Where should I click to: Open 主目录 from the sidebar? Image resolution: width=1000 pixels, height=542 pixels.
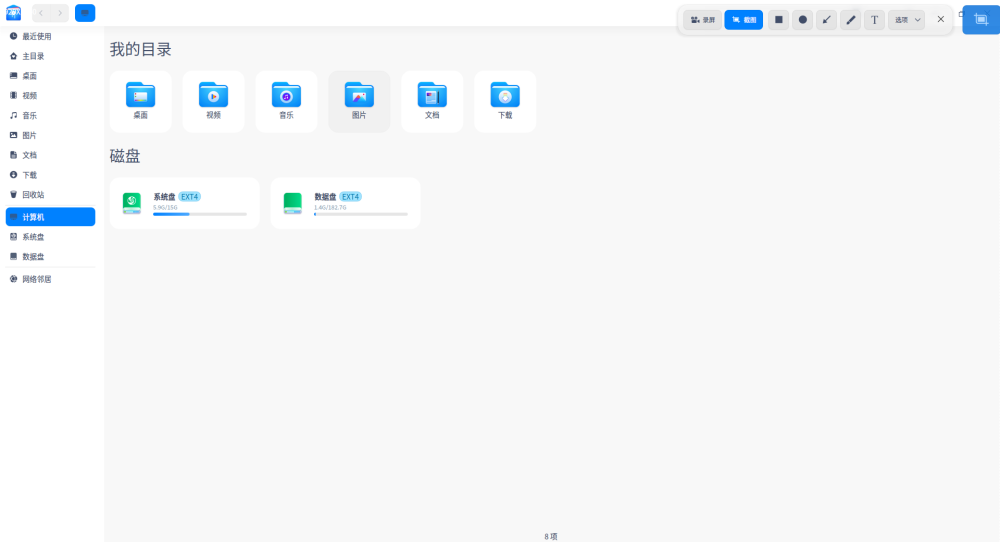(33, 56)
